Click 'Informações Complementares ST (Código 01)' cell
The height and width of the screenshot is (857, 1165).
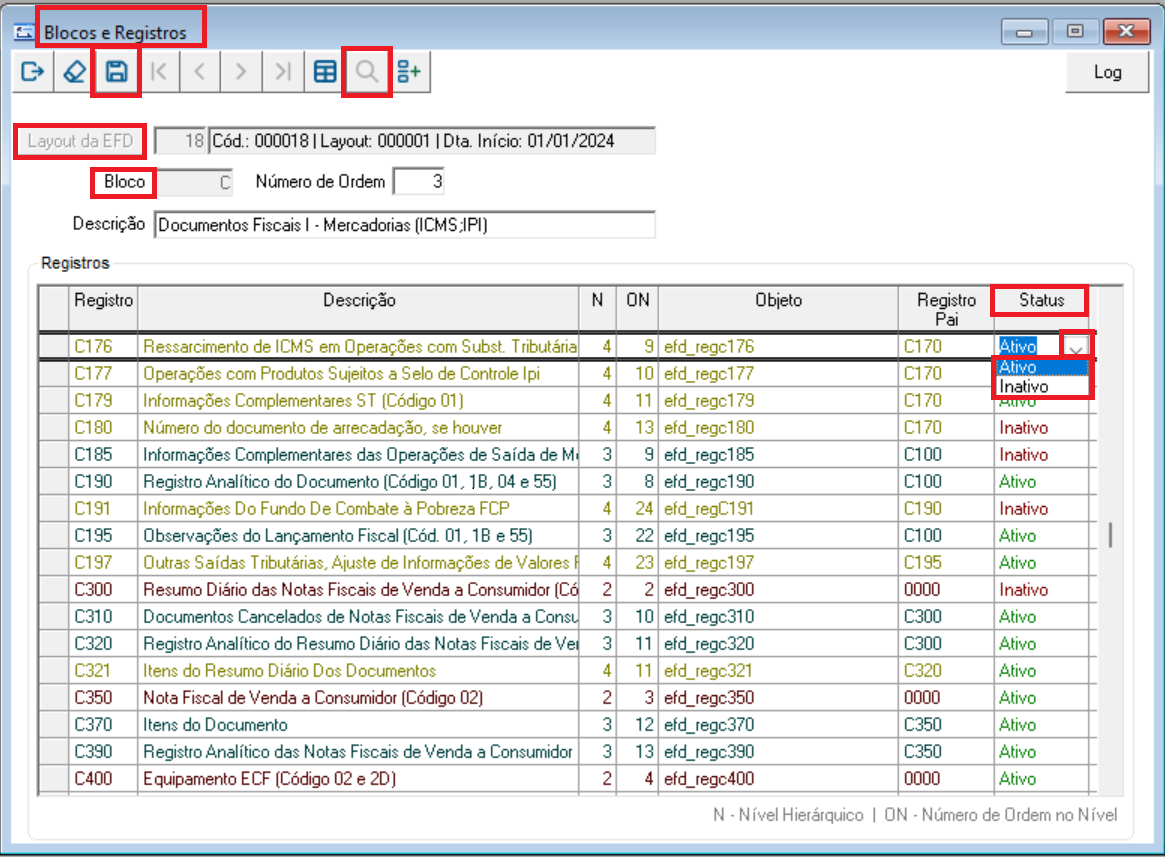click(x=359, y=401)
